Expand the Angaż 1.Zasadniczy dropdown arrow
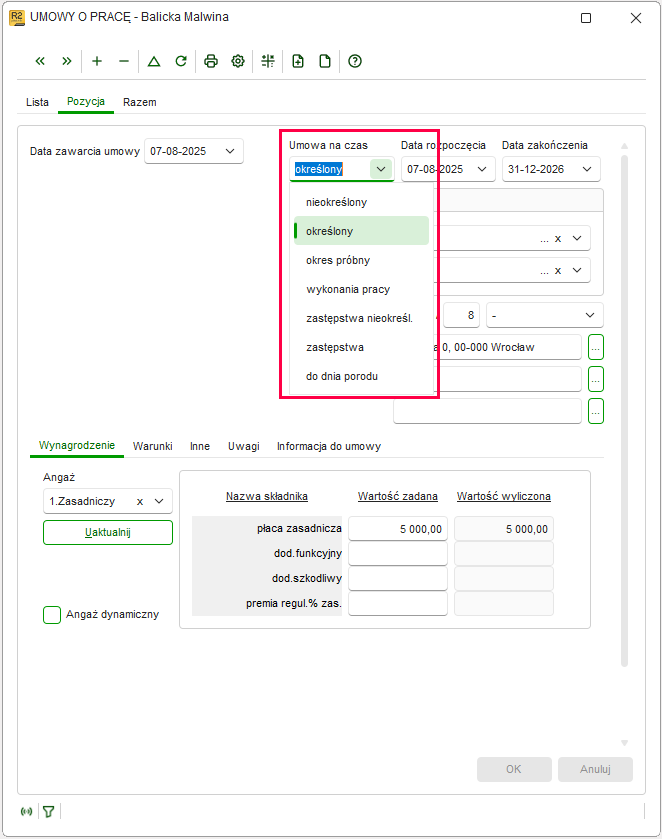This screenshot has width=662, height=839. (x=159, y=501)
